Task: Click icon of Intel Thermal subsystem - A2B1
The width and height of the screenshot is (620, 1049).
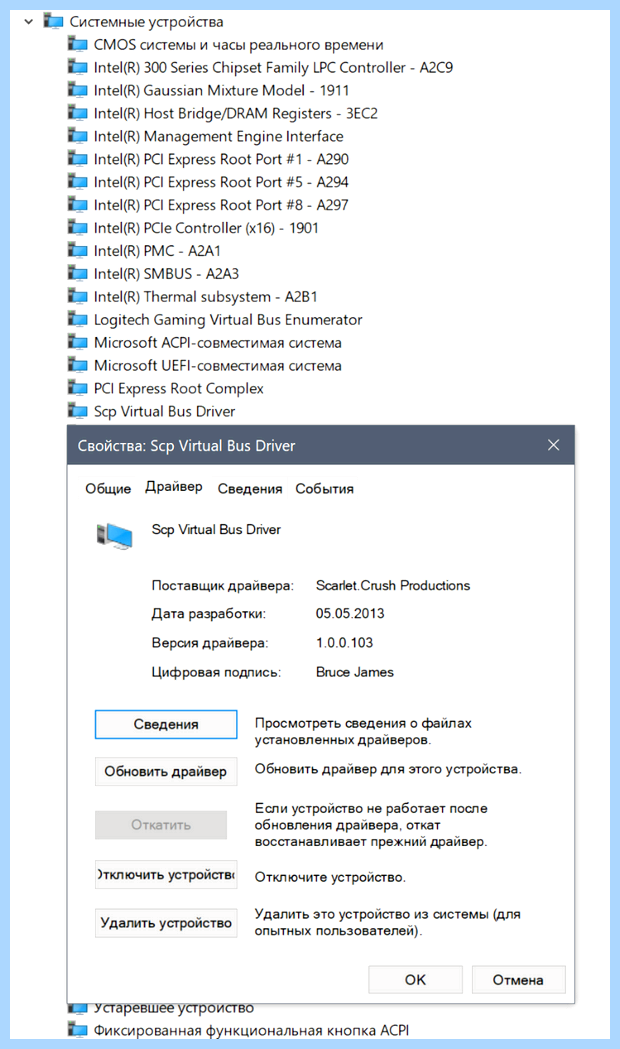Action: point(78,296)
